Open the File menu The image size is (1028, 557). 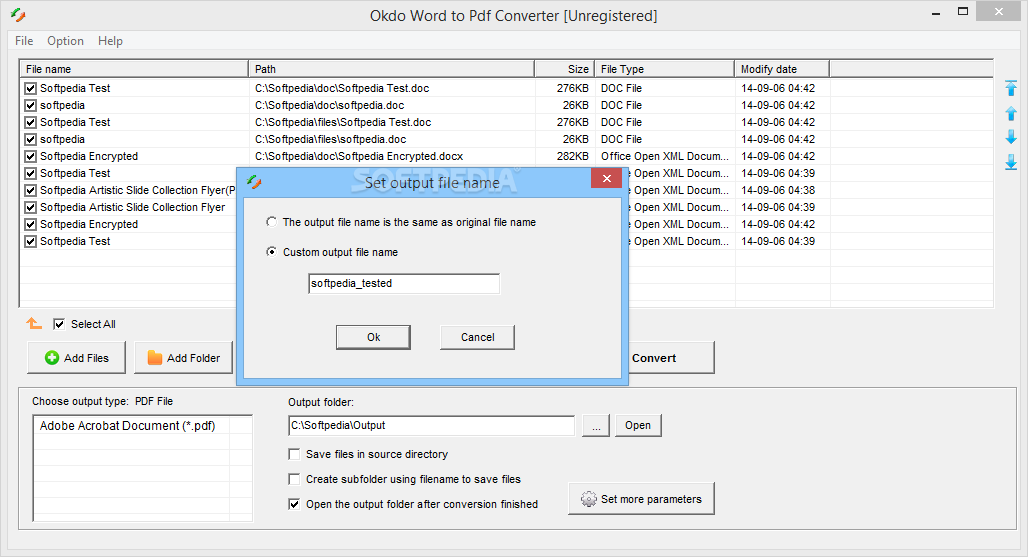tap(24, 41)
